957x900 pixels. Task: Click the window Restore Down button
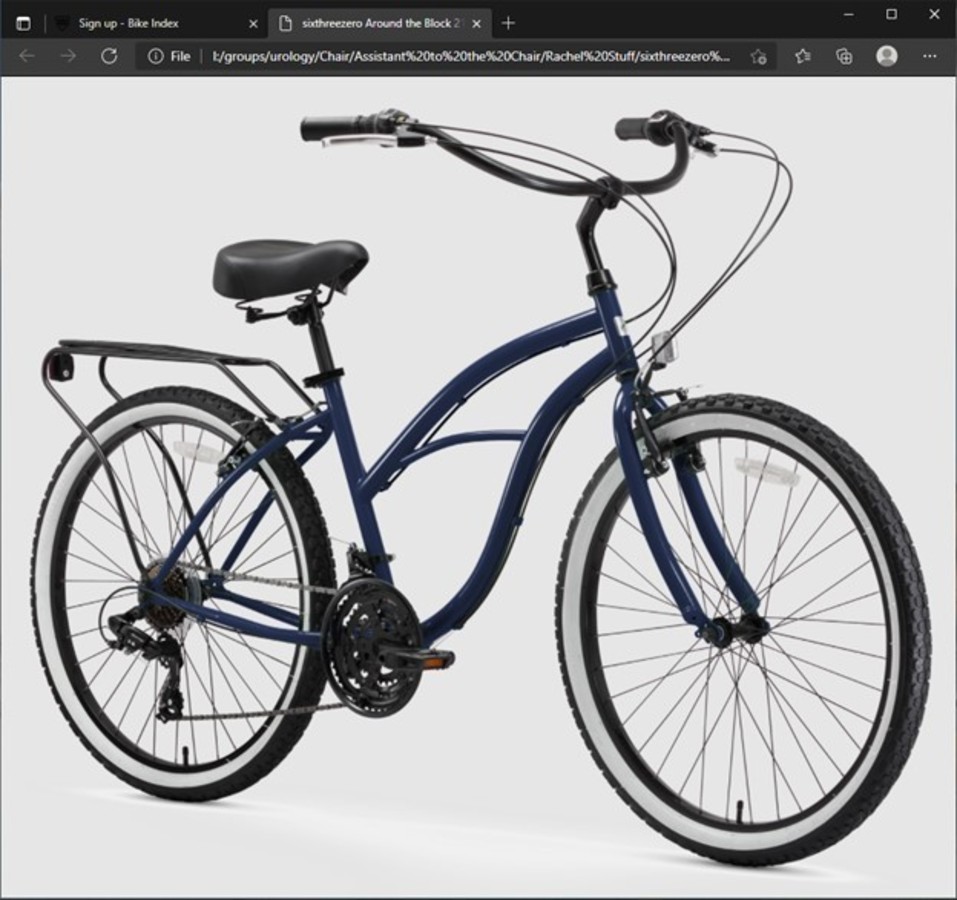pos(890,12)
